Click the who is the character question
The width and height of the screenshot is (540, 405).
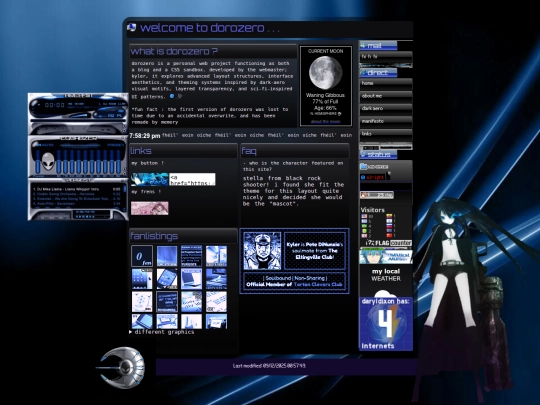[293, 166]
